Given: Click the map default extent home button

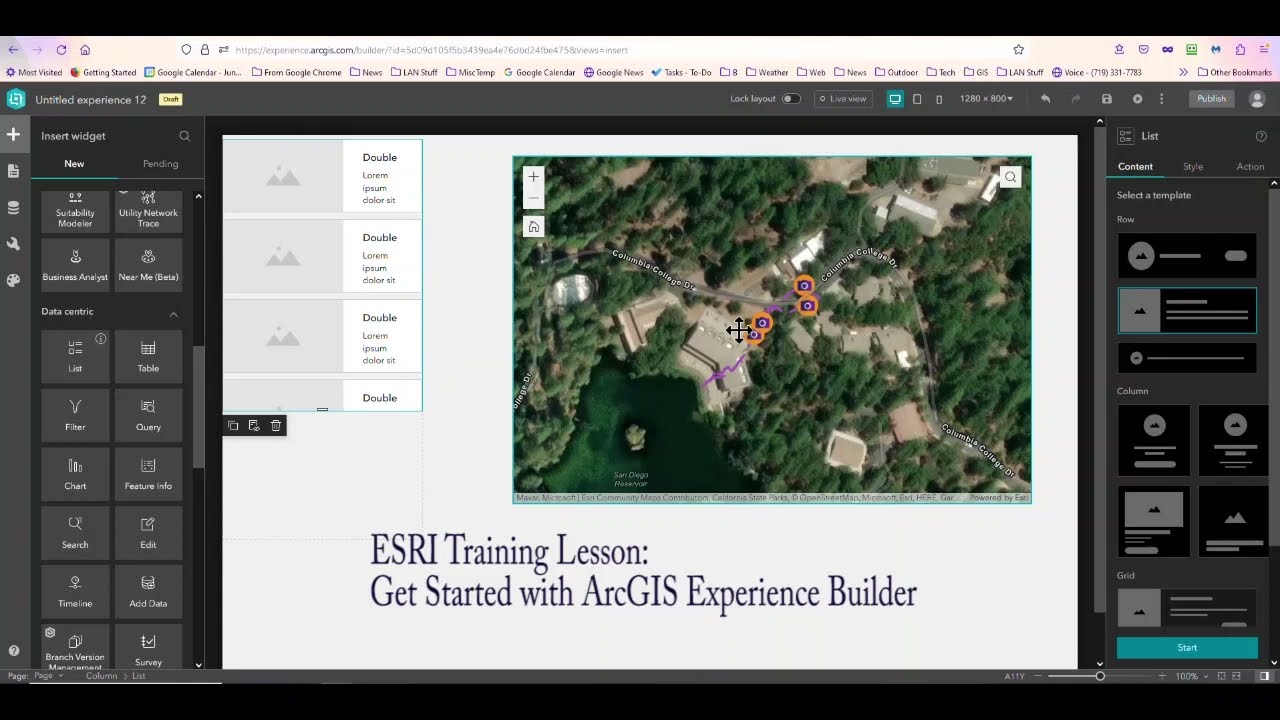Looking at the screenshot, I should [533, 227].
